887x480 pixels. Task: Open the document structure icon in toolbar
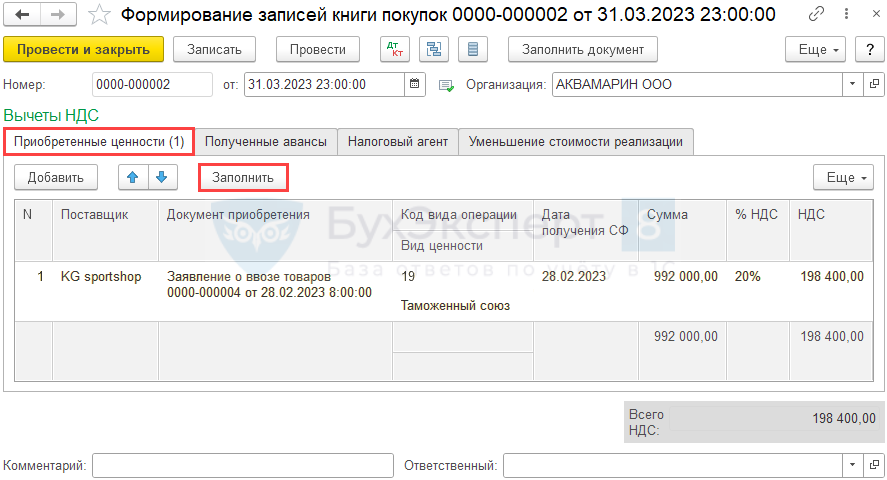click(x=434, y=49)
